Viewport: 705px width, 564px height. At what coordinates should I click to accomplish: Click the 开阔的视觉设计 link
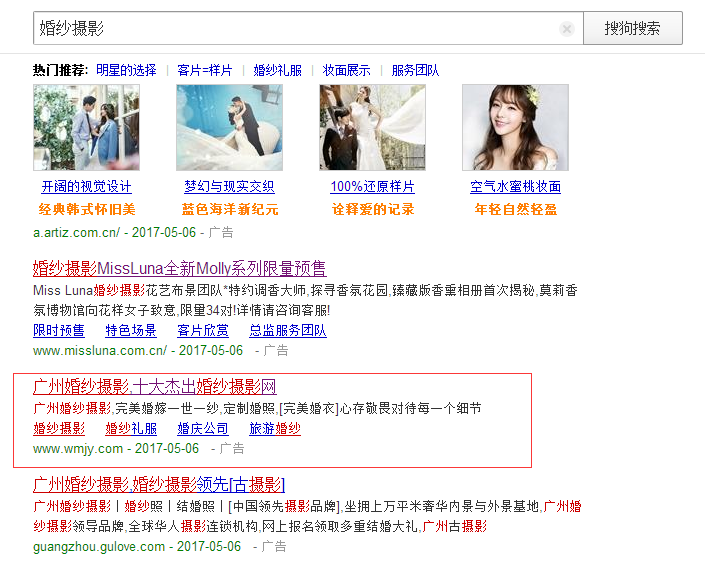click(x=86, y=187)
